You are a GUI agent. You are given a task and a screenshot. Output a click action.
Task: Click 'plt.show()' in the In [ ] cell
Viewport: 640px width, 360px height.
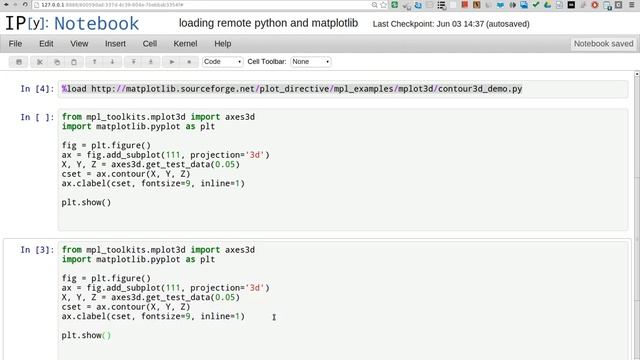pos(86,202)
